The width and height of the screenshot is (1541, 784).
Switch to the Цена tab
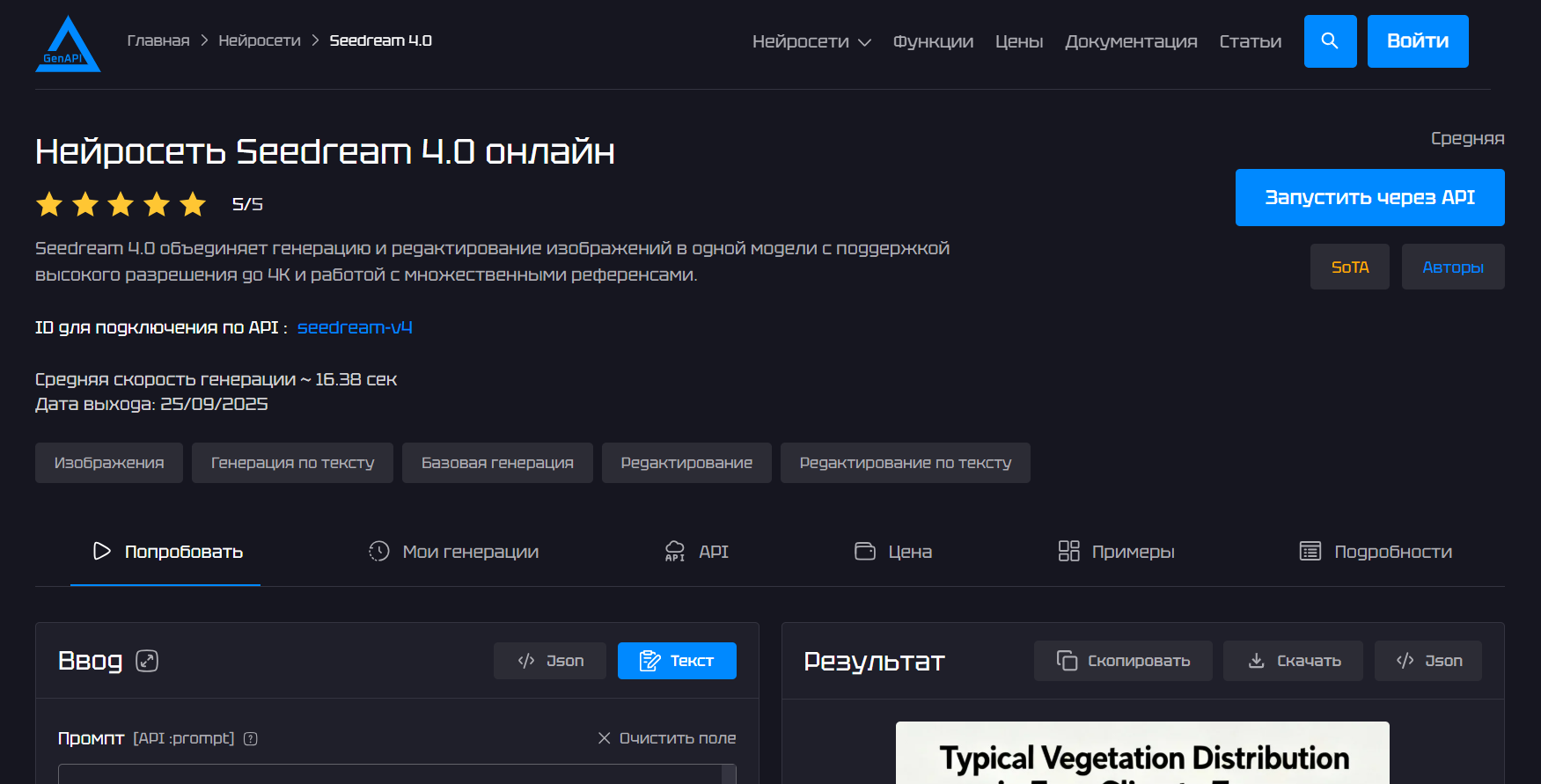(892, 552)
